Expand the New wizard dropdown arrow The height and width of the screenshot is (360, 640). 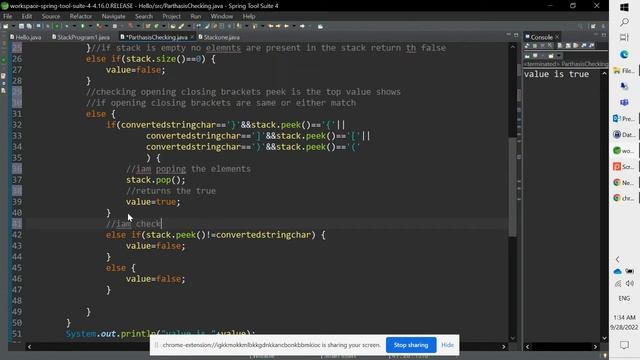[13, 26]
